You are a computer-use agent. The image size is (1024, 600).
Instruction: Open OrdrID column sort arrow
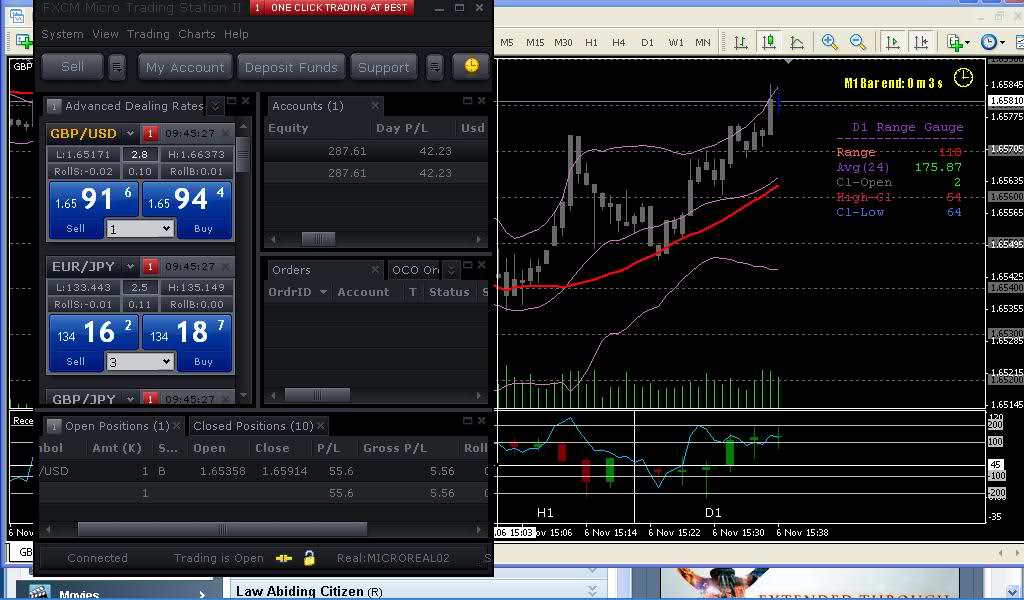(323, 292)
